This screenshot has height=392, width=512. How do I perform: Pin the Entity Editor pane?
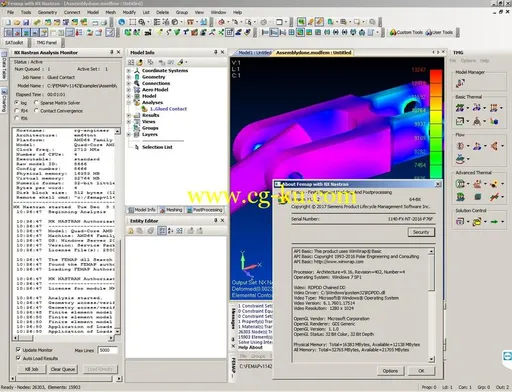pos(216,221)
